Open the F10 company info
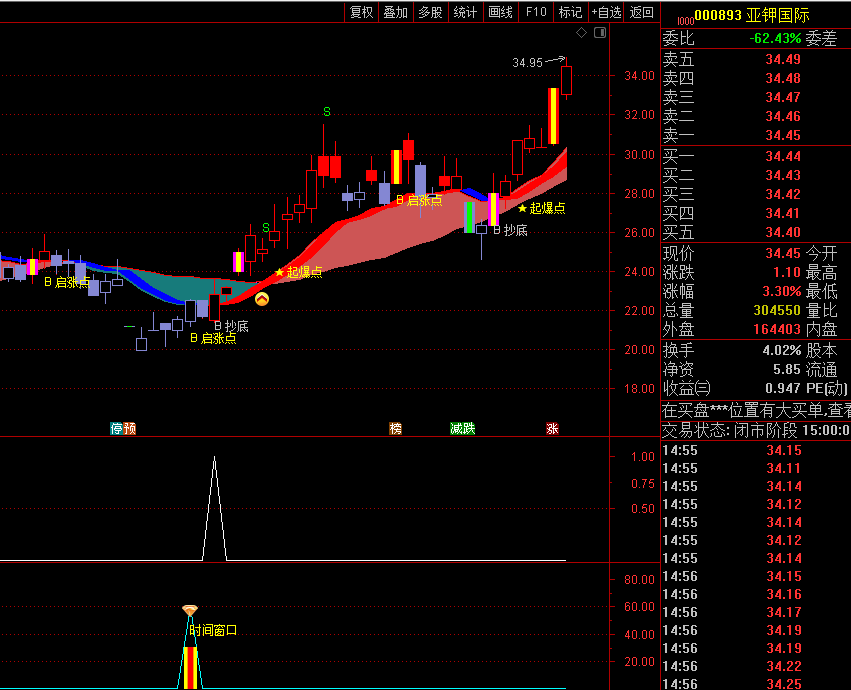This screenshot has height=690, width=851. 536,12
